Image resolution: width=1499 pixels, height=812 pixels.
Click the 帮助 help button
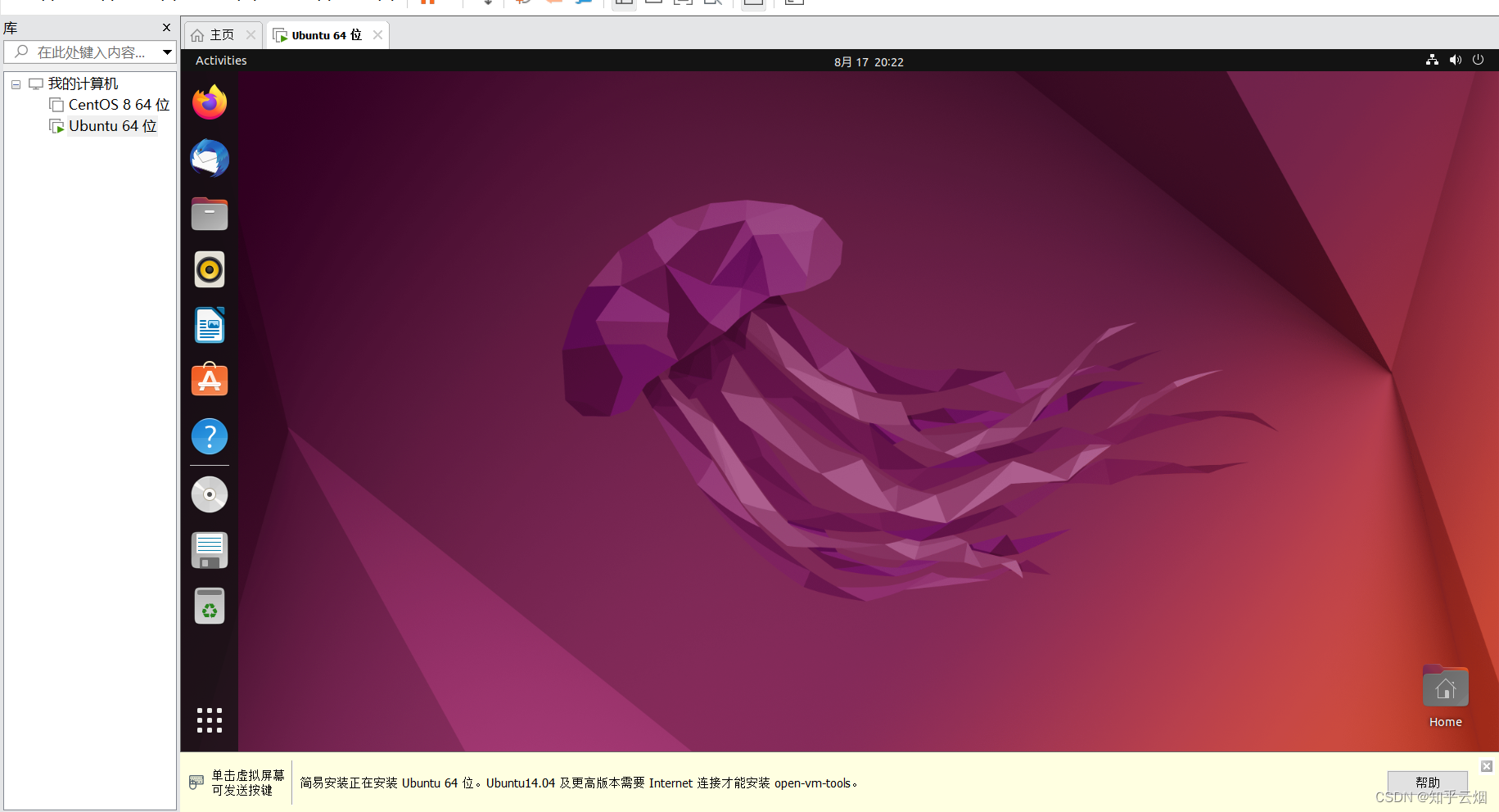click(1427, 783)
